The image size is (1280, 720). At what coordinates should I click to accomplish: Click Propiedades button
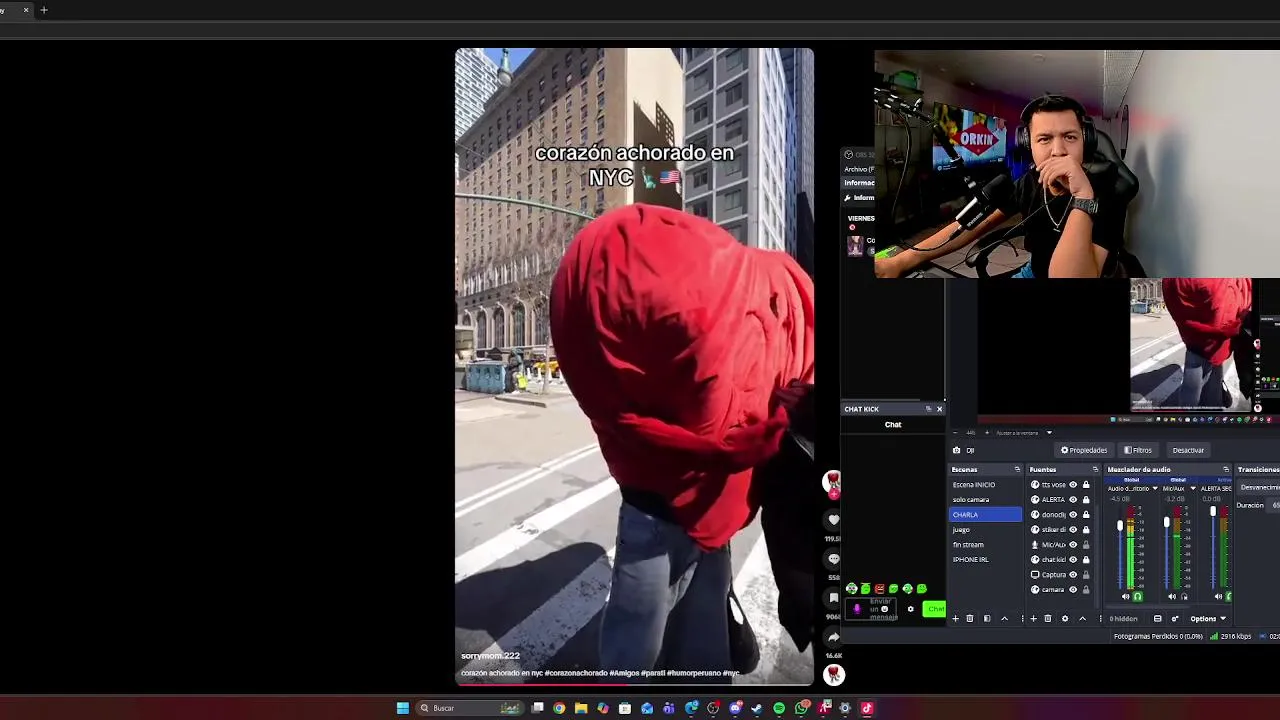[x=1084, y=450]
